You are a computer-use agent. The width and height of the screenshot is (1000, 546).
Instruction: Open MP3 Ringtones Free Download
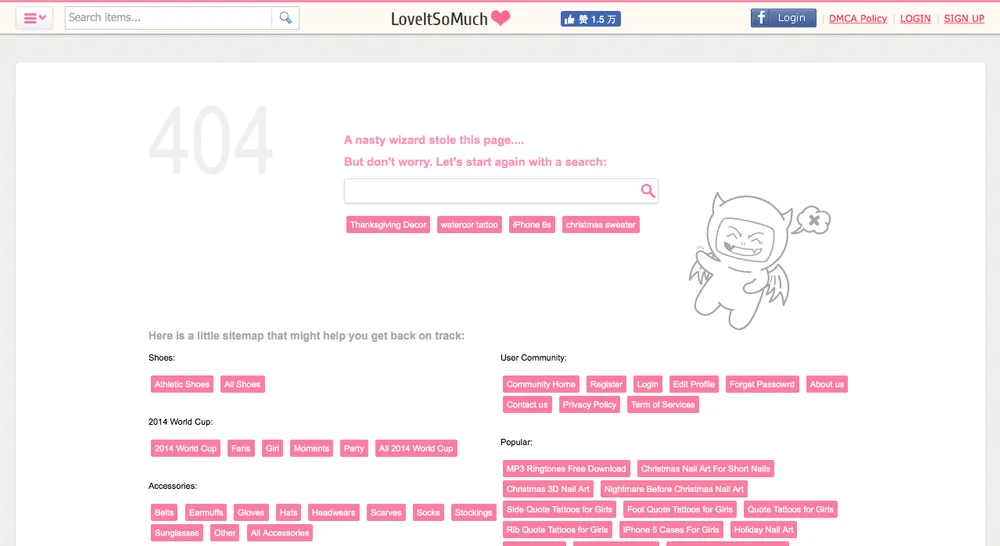(566, 469)
